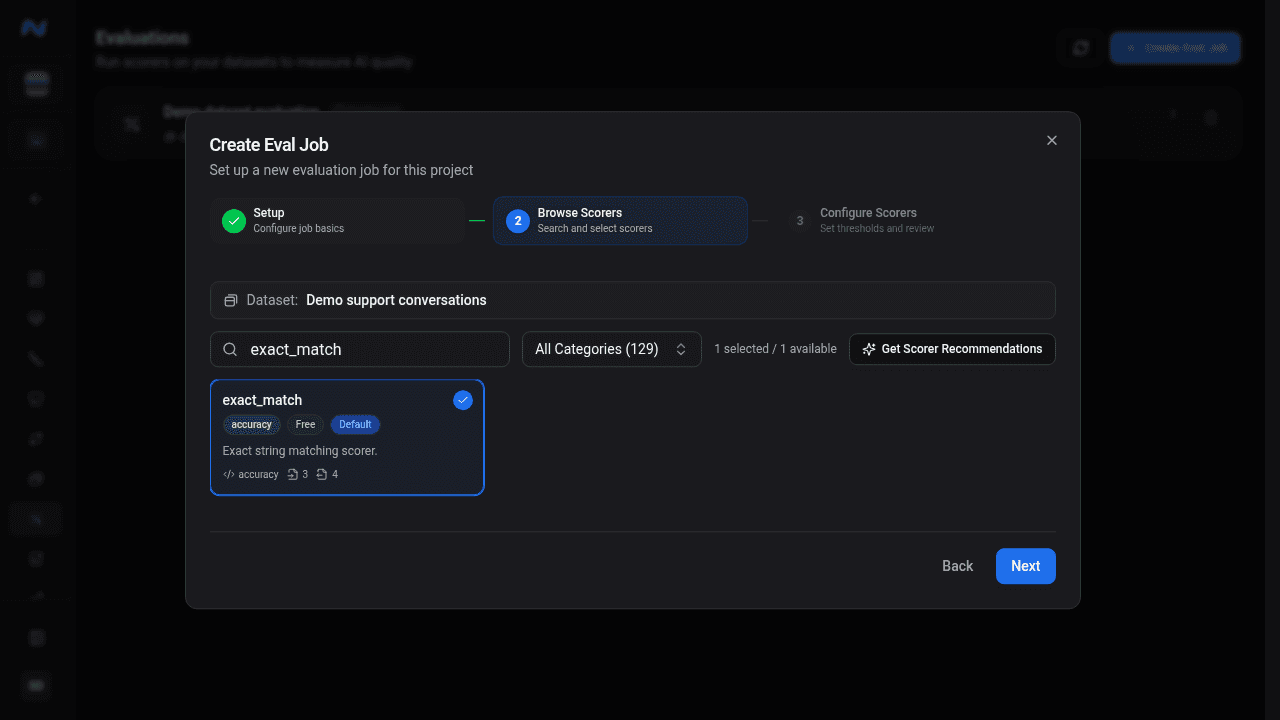Go back to the Setup step
The width and height of the screenshot is (1280, 720).
pos(337,220)
